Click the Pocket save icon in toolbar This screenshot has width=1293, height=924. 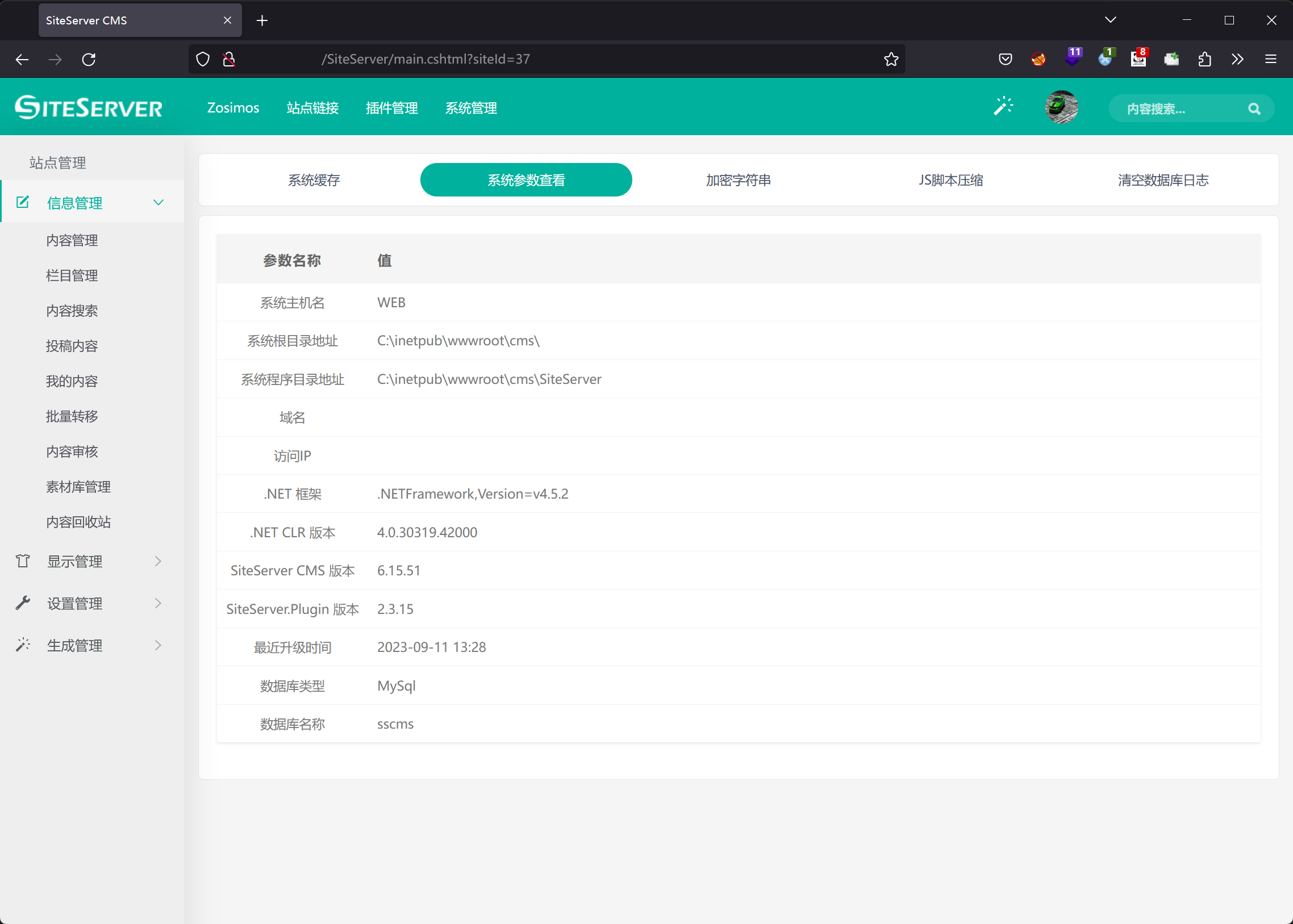click(x=1006, y=59)
